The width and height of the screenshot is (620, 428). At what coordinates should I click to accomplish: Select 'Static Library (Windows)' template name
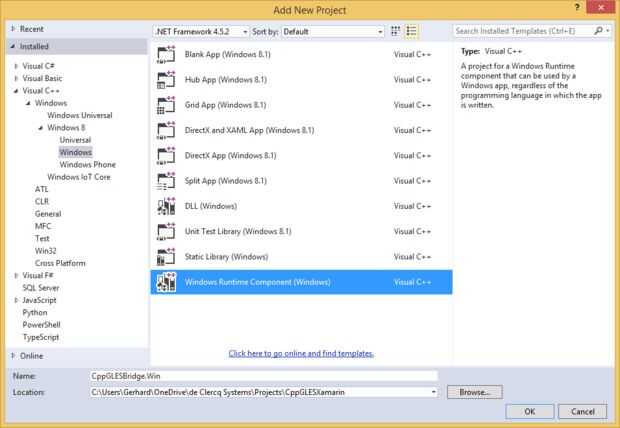point(227,257)
